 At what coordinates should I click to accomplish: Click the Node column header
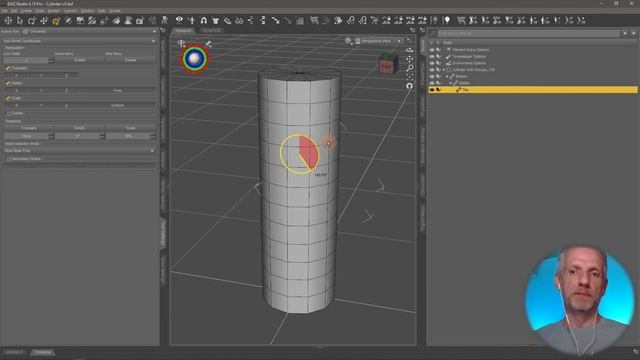click(448, 42)
